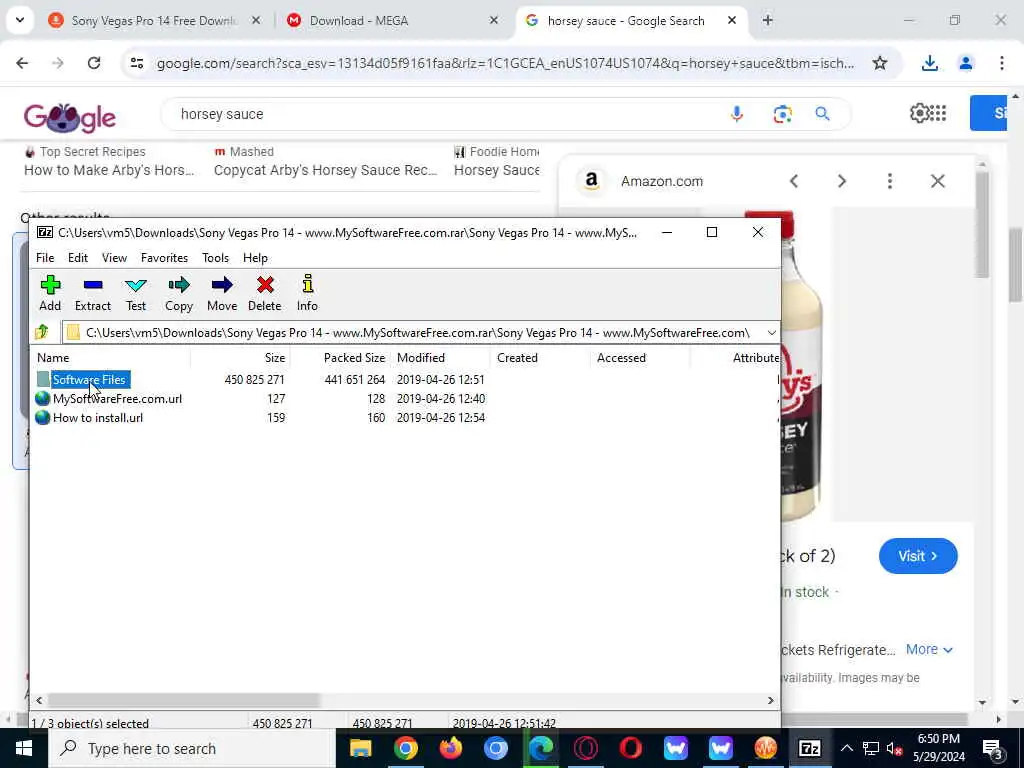
Task: Click the Add button in 7-Zip toolbar
Action: coord(50,293)
